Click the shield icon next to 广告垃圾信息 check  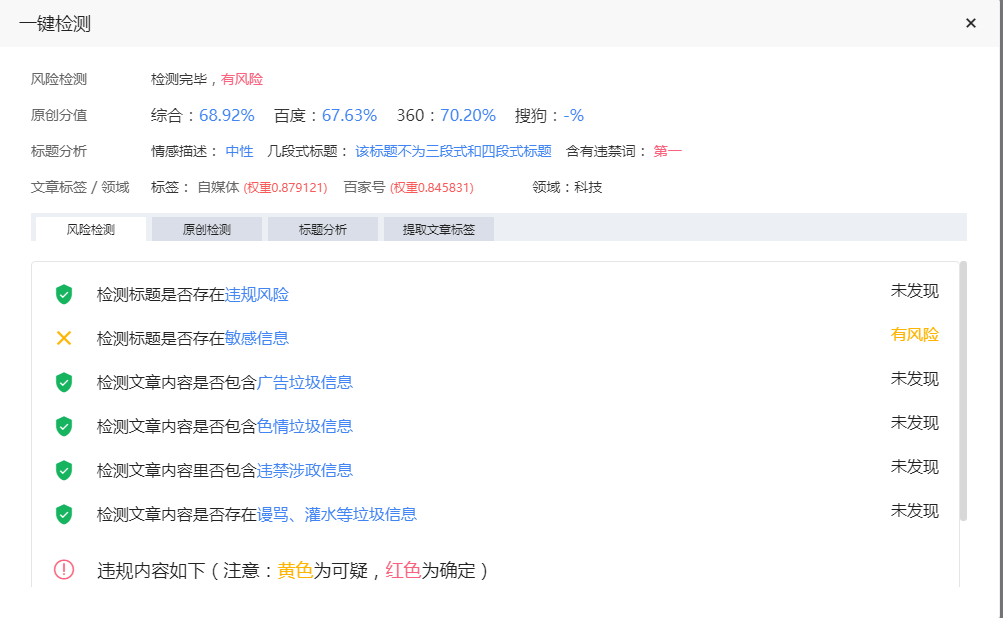[x=63, y=382]
